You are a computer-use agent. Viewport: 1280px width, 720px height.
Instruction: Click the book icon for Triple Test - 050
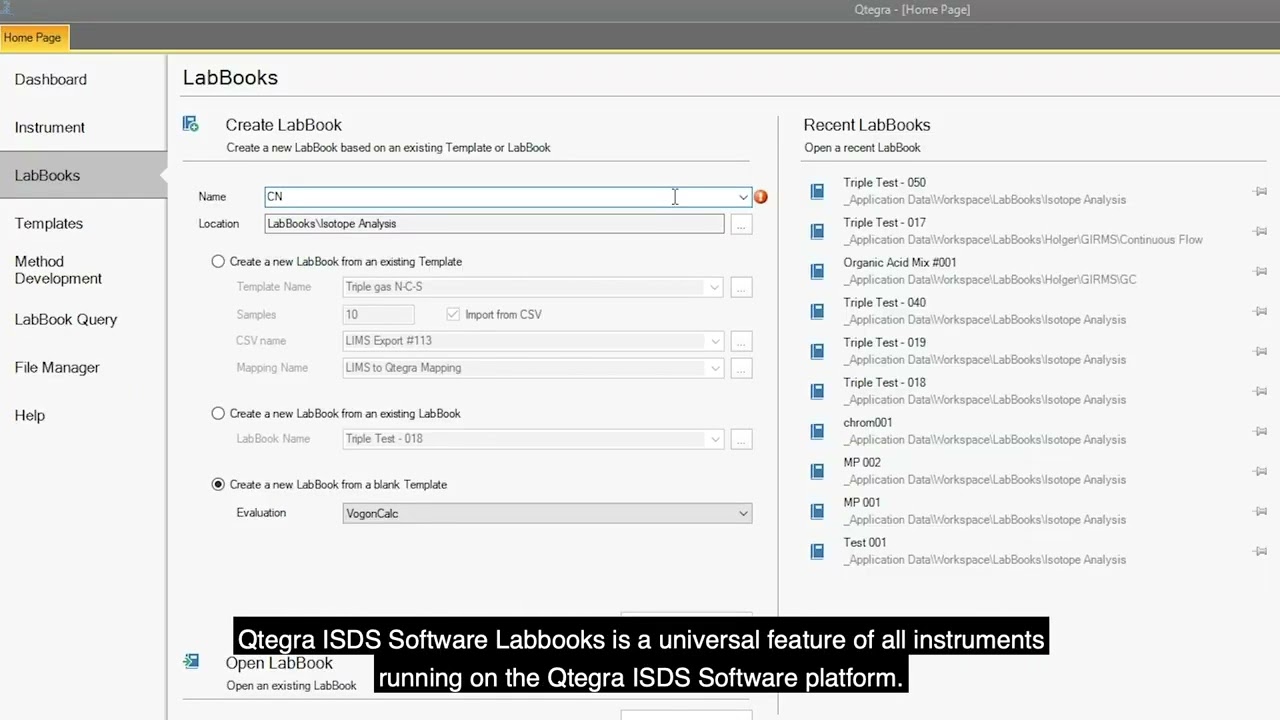[x=817, y=191]
